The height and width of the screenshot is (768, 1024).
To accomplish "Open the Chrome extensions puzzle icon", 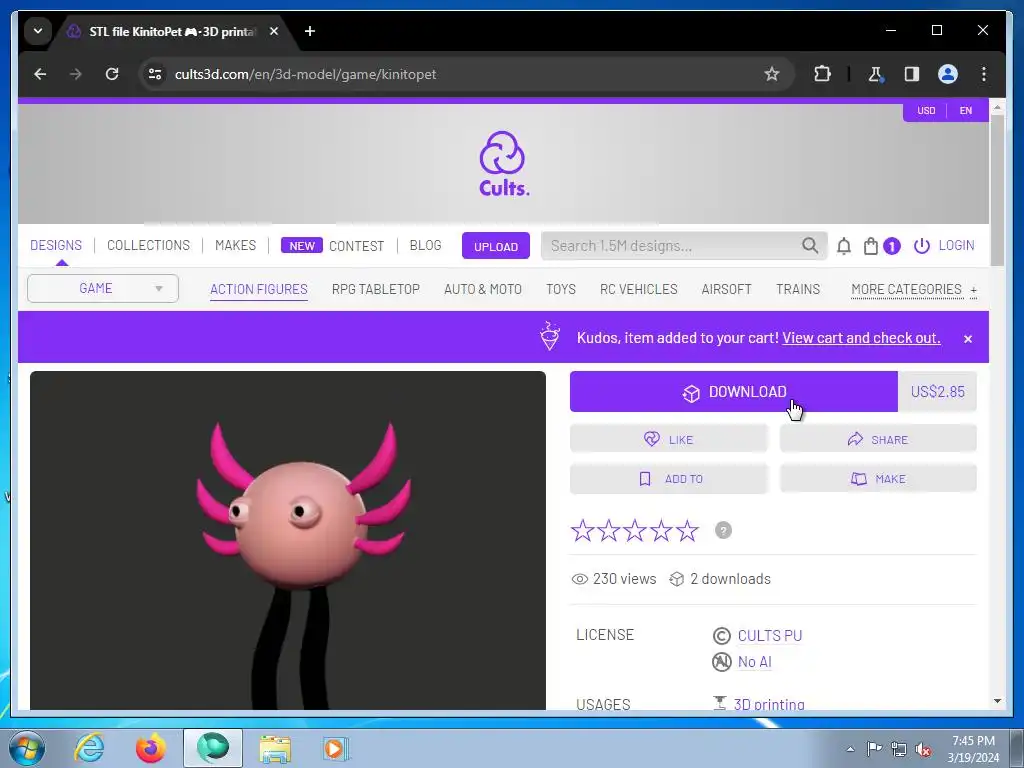I will (x=822, y=74).
